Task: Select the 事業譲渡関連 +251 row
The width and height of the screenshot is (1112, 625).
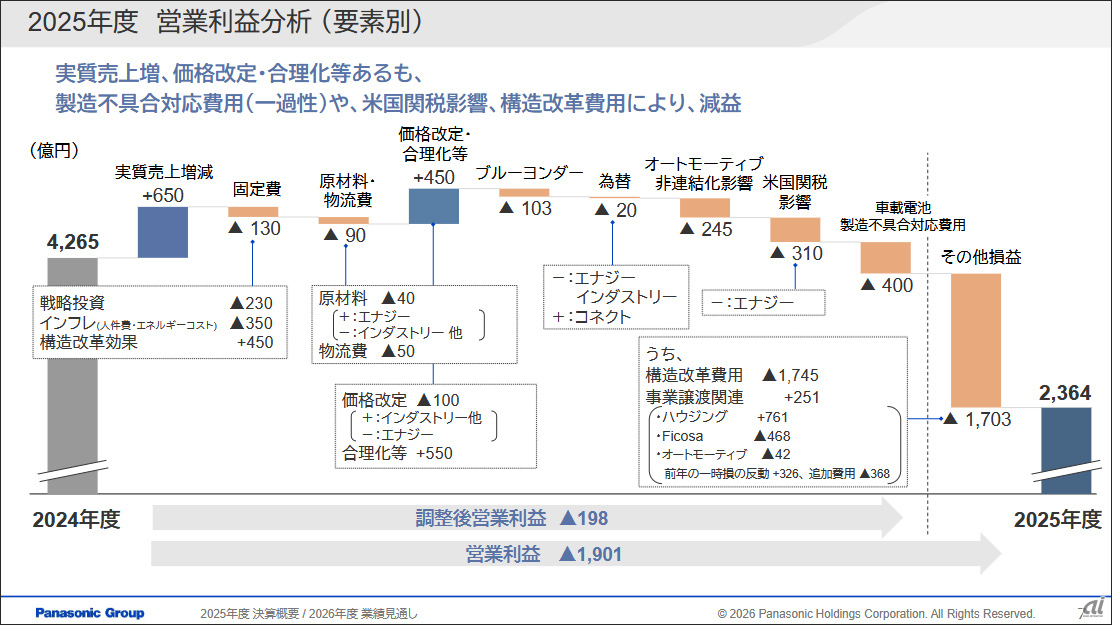Action: pyautogui.click(x=732, y=397)
